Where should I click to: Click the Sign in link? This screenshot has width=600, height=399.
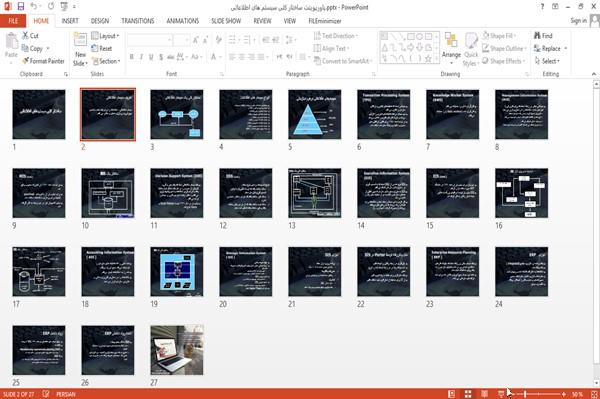point(578,21)
